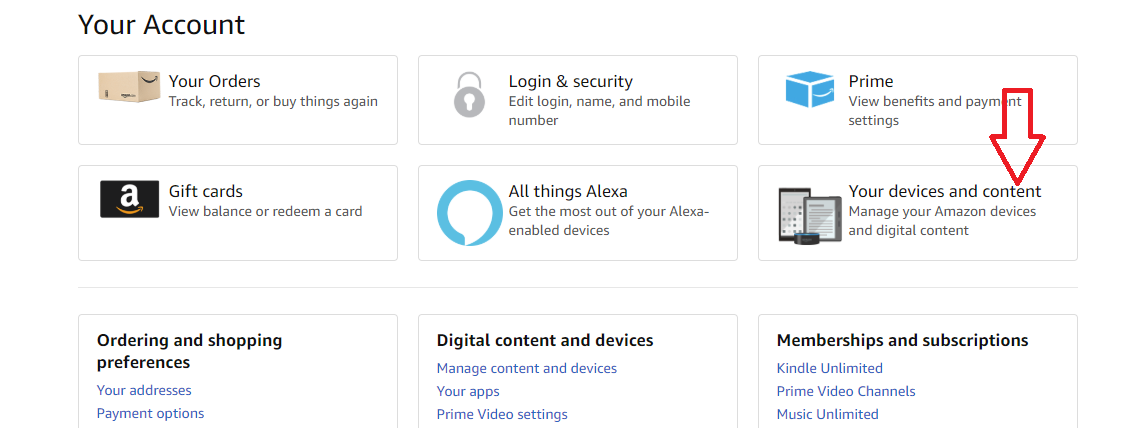The image size is (1125, 428).
Task: Open the Prime Video Channels link
Action: 846,391
